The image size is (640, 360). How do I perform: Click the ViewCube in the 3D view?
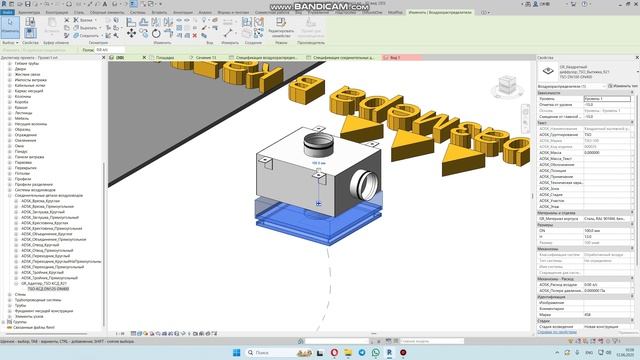[x=507, y=86]
